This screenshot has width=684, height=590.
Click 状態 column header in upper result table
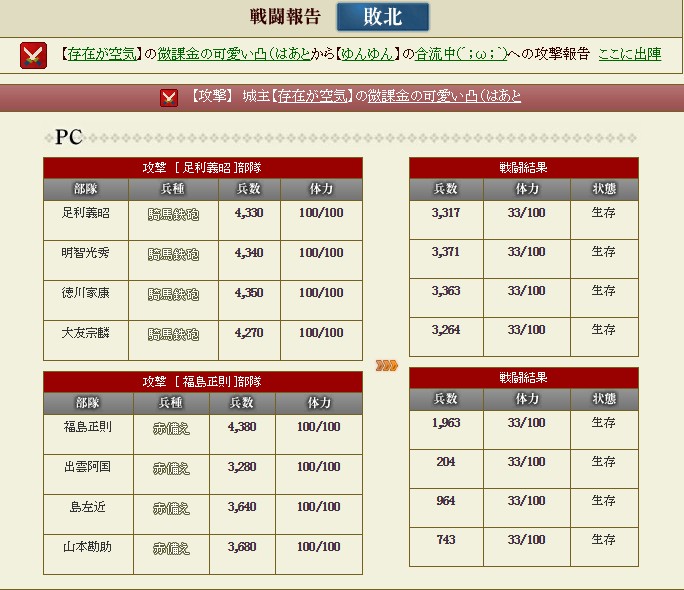pyautogui.click(x=605, y=189)
